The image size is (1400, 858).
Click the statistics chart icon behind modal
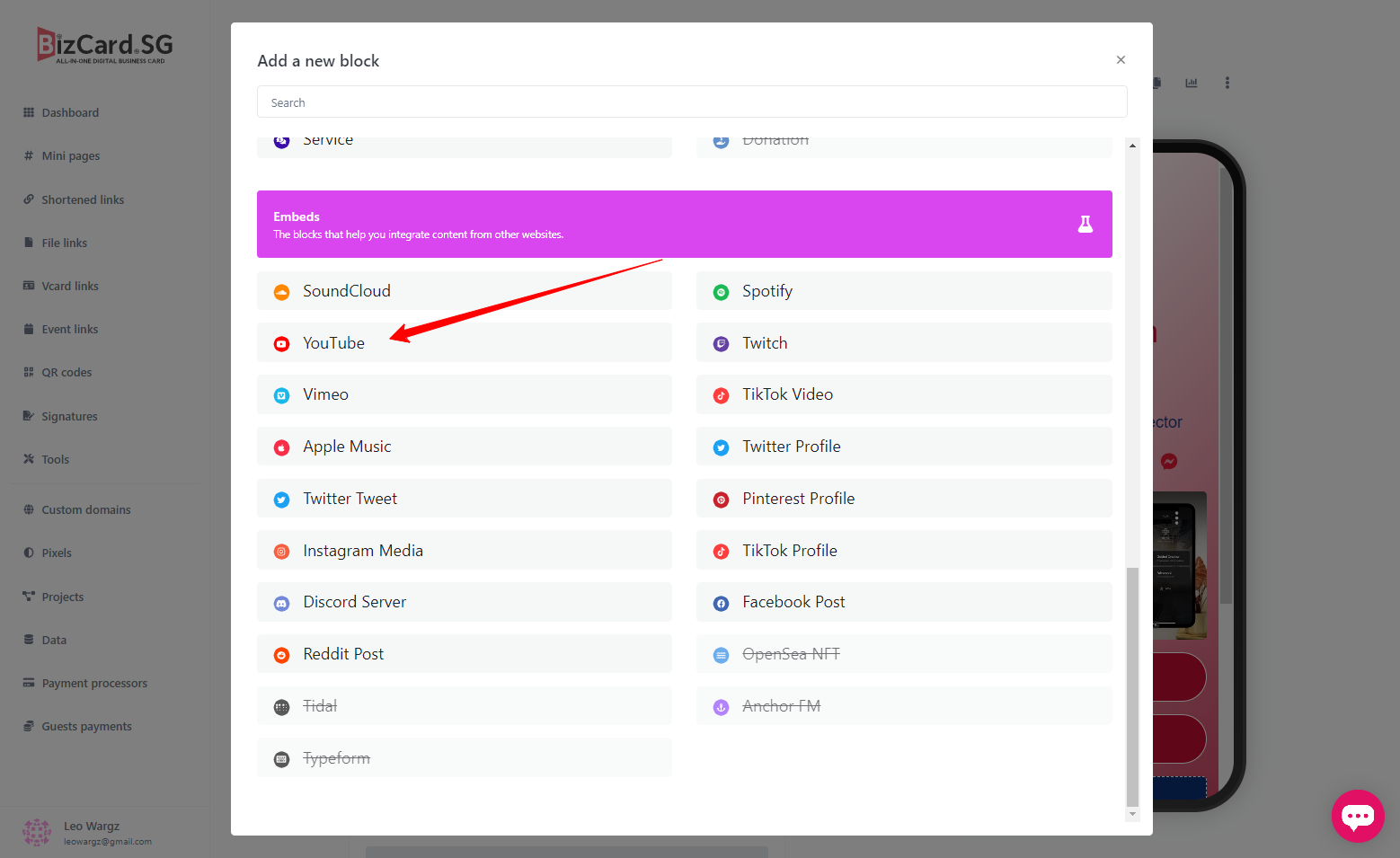(1192, 83)
